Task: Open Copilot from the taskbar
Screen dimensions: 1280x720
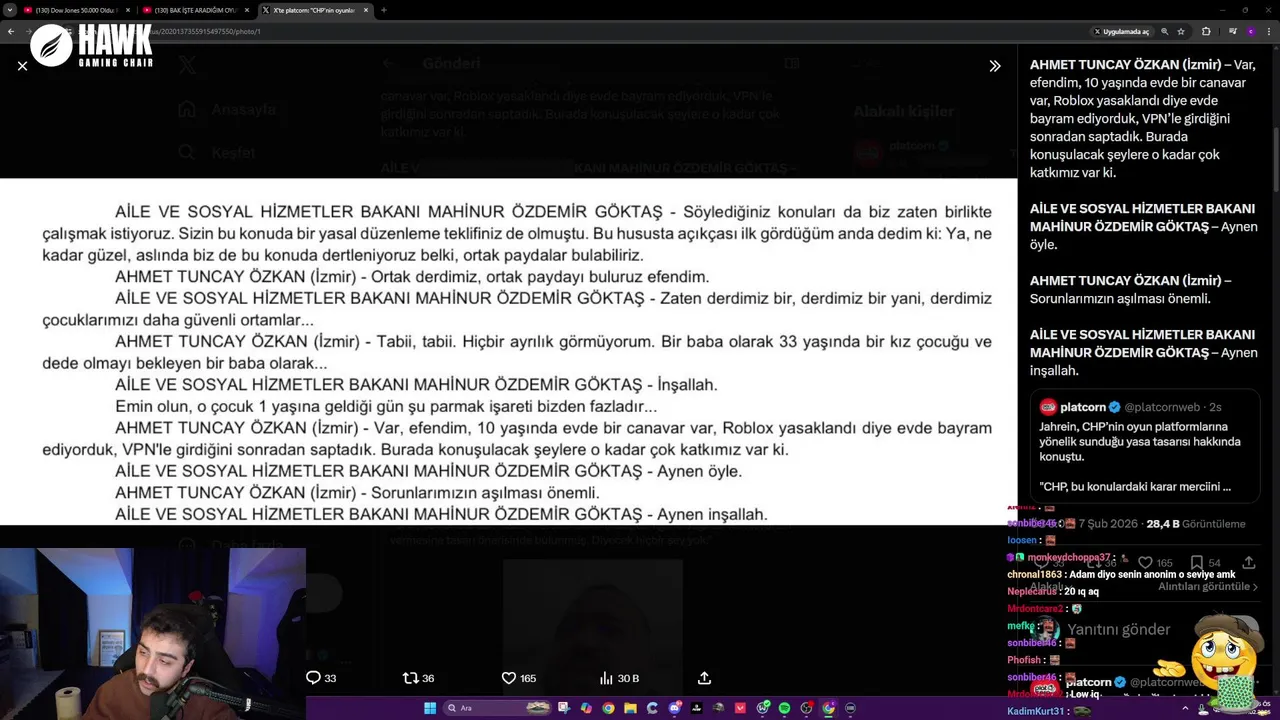Action: (x=586, y=708)
